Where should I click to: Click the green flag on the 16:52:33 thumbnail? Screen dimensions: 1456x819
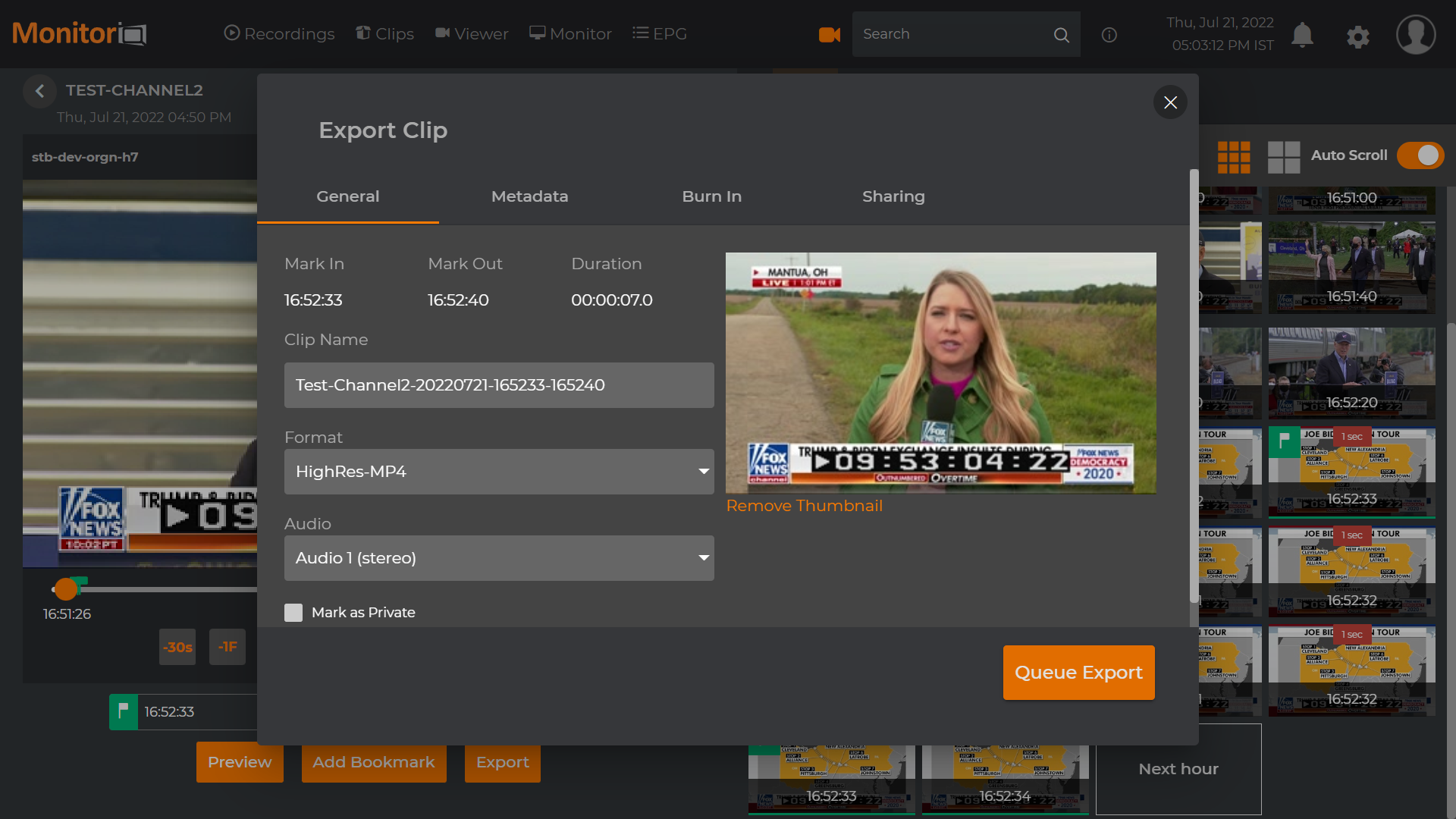point(1285,442)
